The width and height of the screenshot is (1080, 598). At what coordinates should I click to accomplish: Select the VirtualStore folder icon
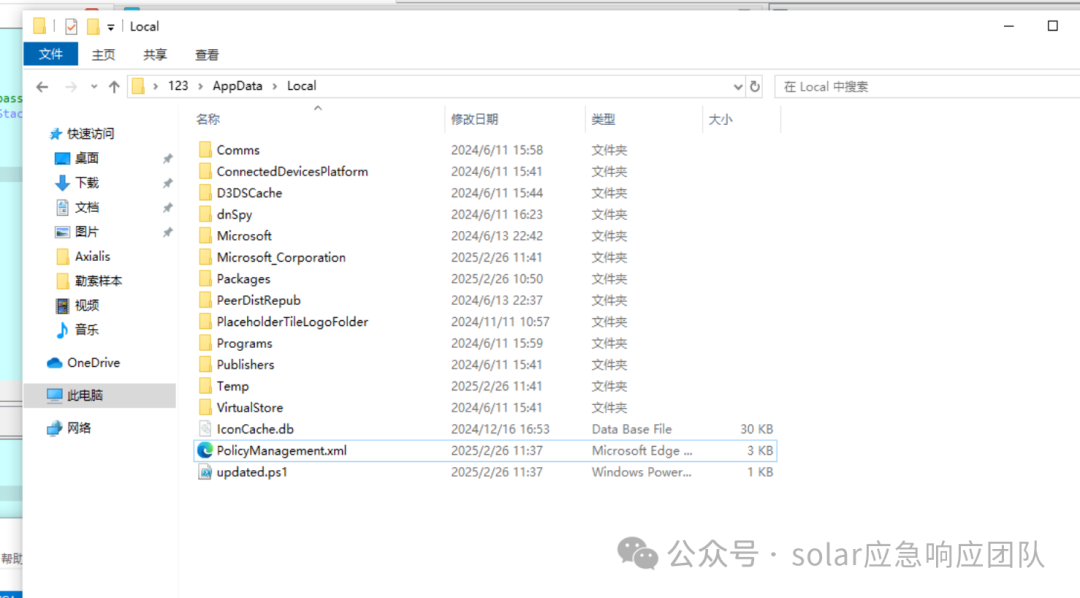pyautogui.click(x=205, y=407)
